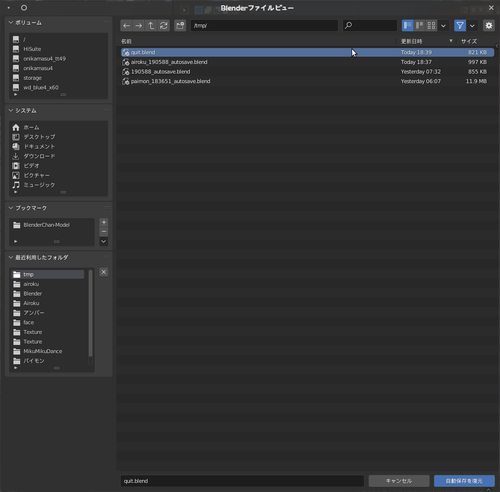Open onikamasu4_tt49 volume
The height and width of the screenshot is (492, 500).
coord(58,59)
